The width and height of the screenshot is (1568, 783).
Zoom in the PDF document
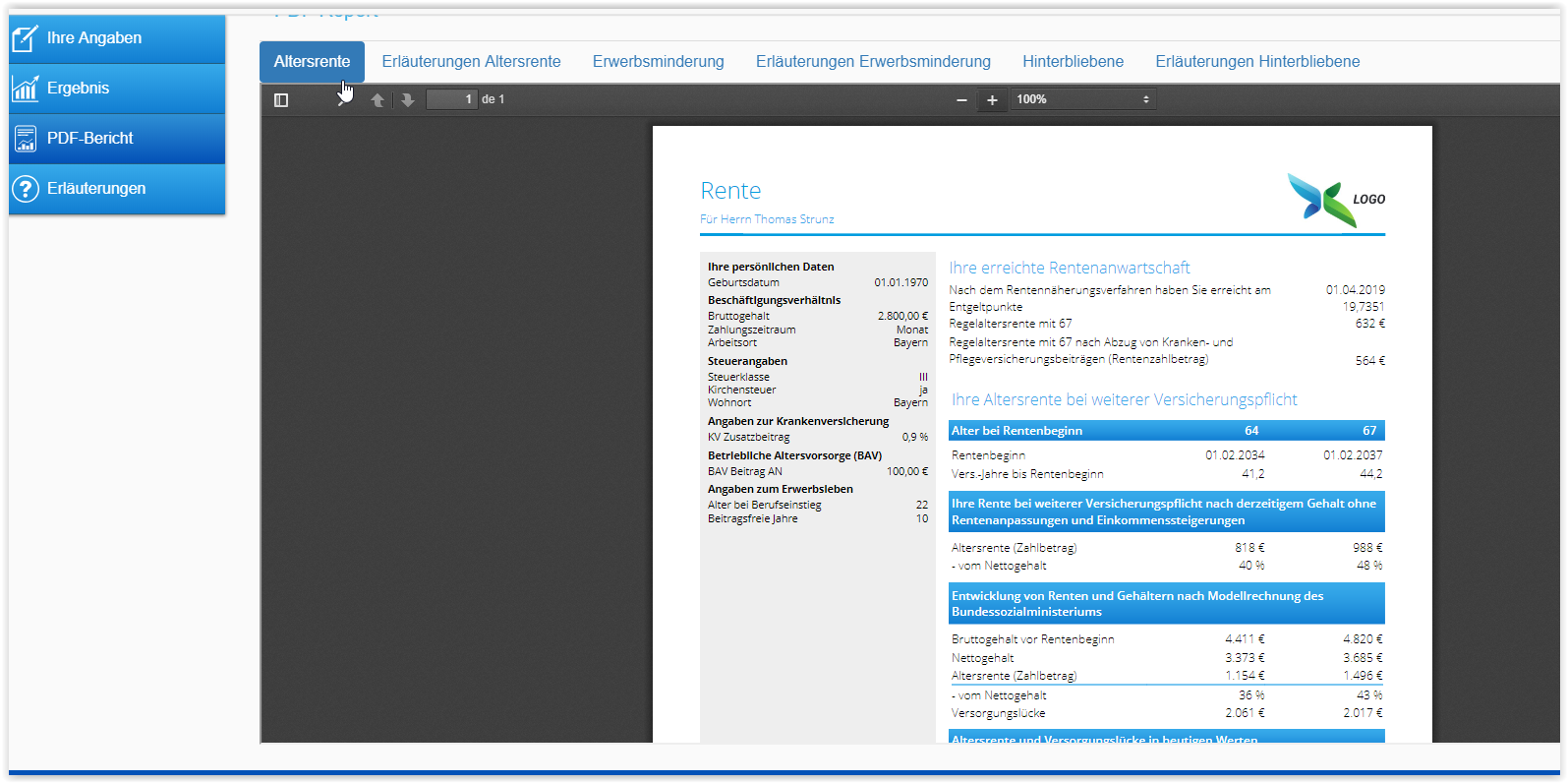[x=992, y=99]
